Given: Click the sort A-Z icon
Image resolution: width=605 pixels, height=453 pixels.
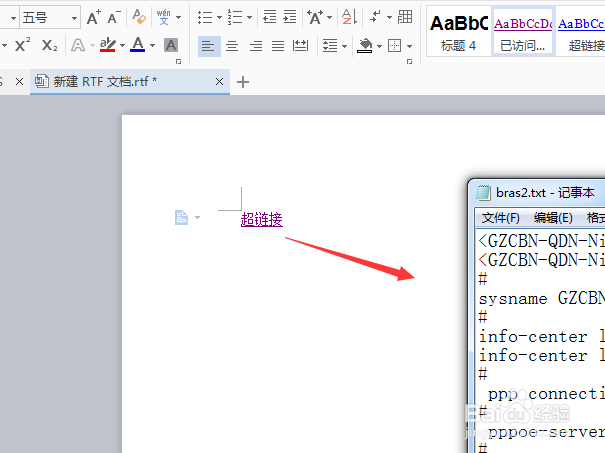Looking at the screenshot, I should 350,17.
